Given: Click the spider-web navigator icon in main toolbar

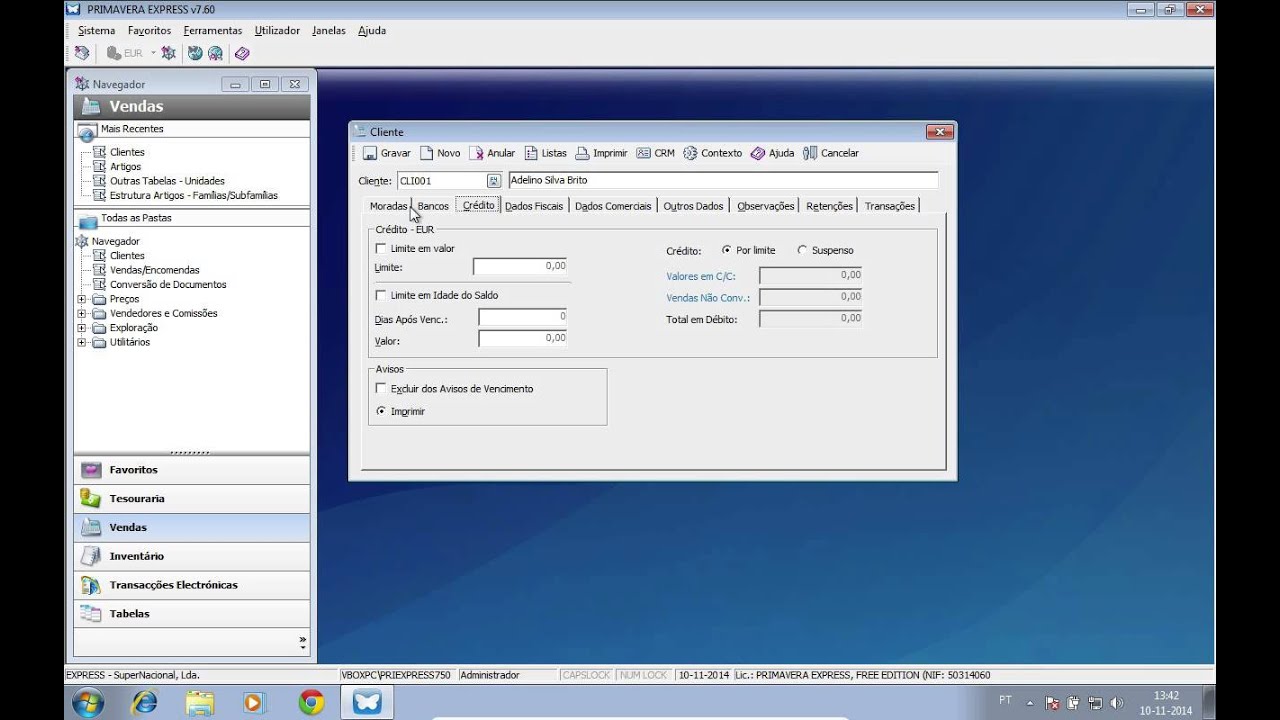Looking at the screenshot, I should tap(168, 53).
